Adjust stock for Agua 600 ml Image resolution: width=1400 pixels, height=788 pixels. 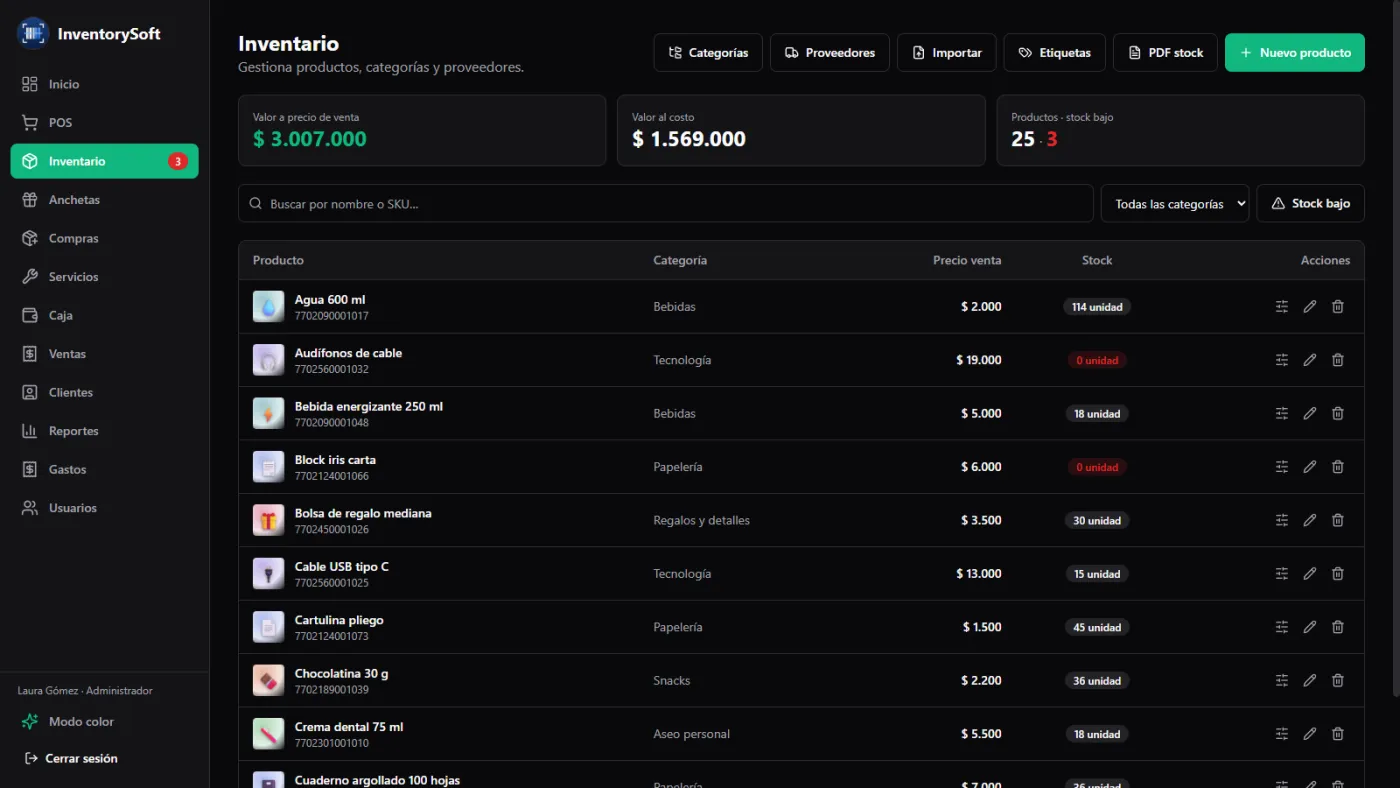click(x=1282, y=307)
